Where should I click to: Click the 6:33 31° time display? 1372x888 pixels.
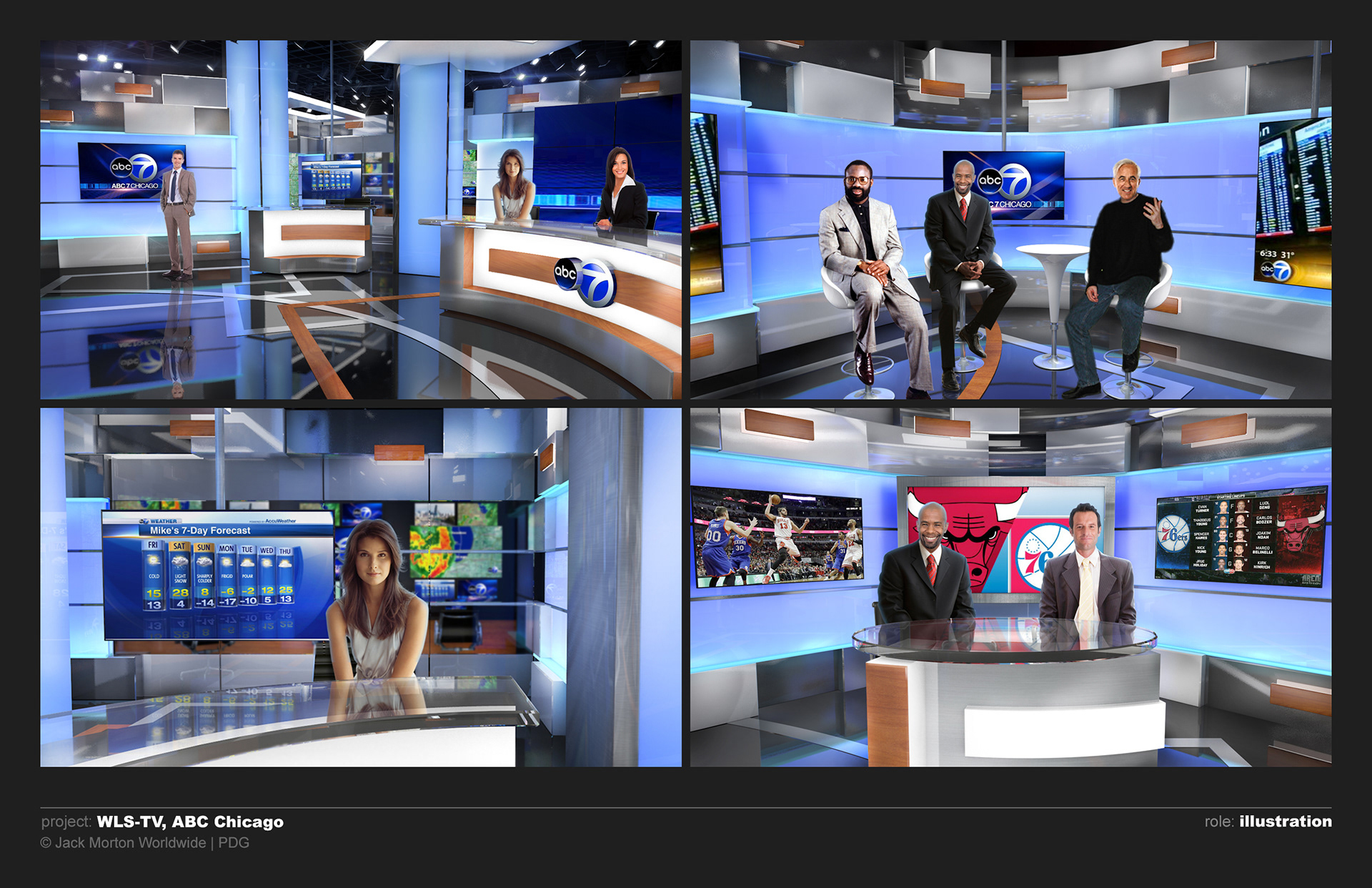(1276, 254)
